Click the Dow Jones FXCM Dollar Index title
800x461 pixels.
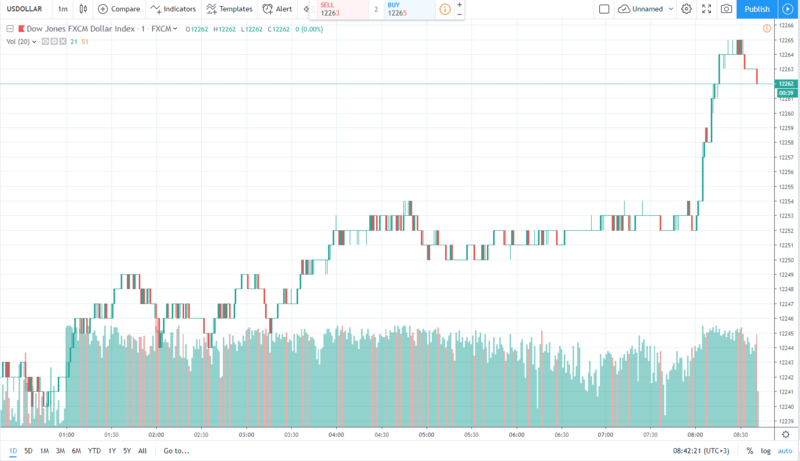coord(81,29)
